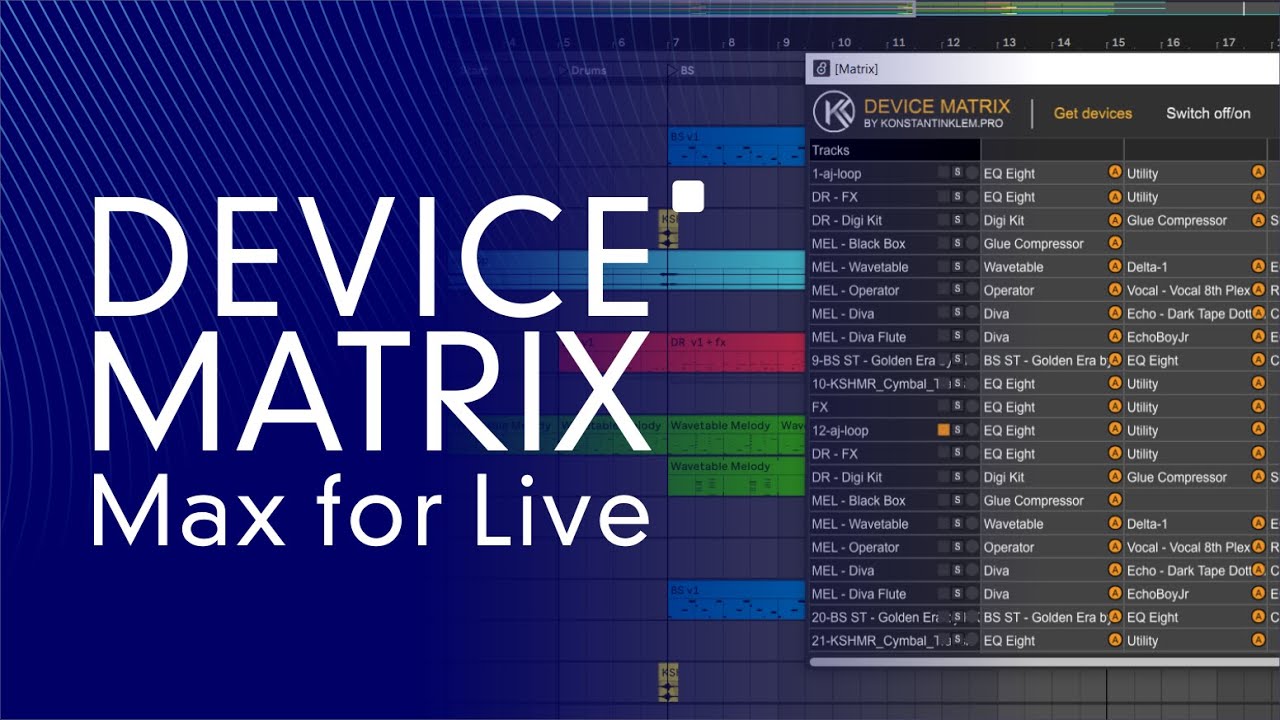
Task: Click the A icon beside EQ Eight on 12-aj-loop row
Action: coord(1115,430)
